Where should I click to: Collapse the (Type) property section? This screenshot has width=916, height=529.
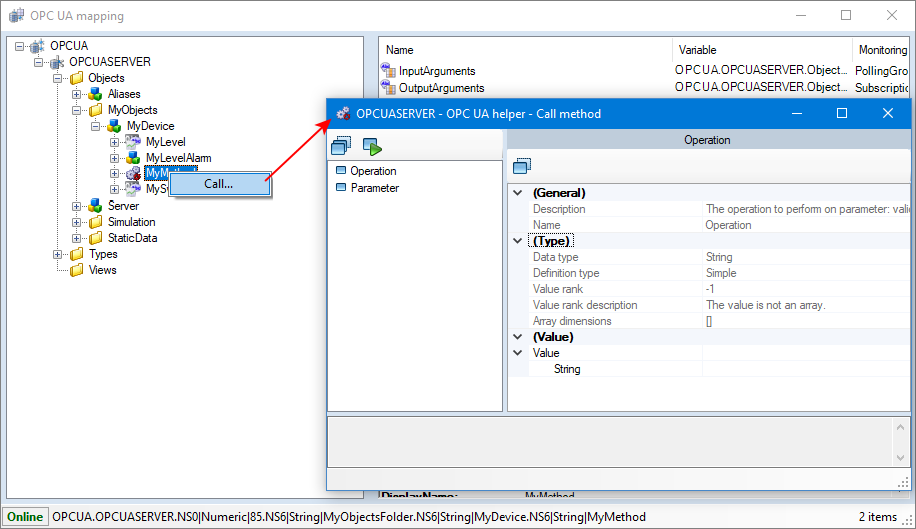(517, 241)
